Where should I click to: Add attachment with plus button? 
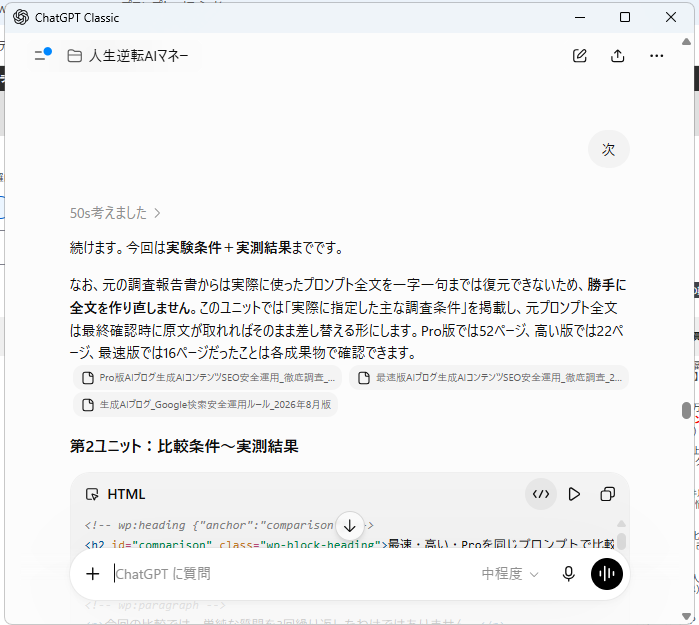pyautogui.click(x=93, y=574)
